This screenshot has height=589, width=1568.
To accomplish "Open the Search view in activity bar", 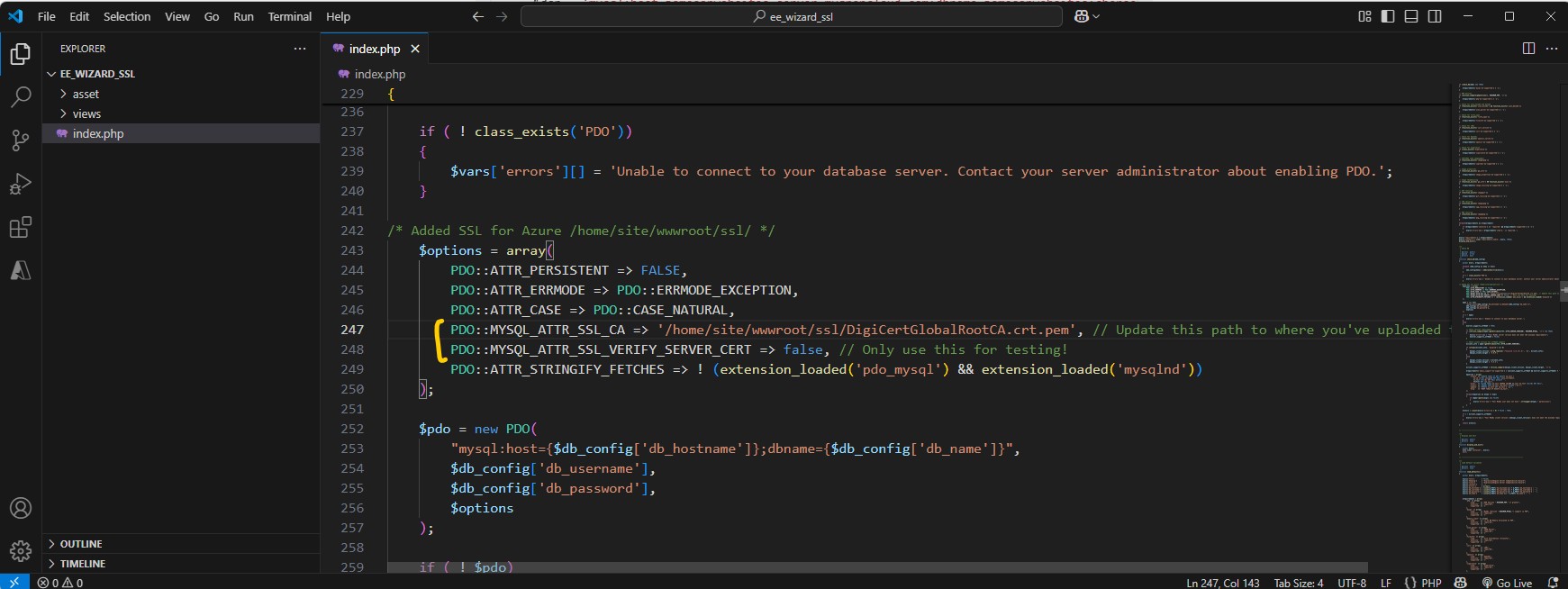I will coord(20,96).
